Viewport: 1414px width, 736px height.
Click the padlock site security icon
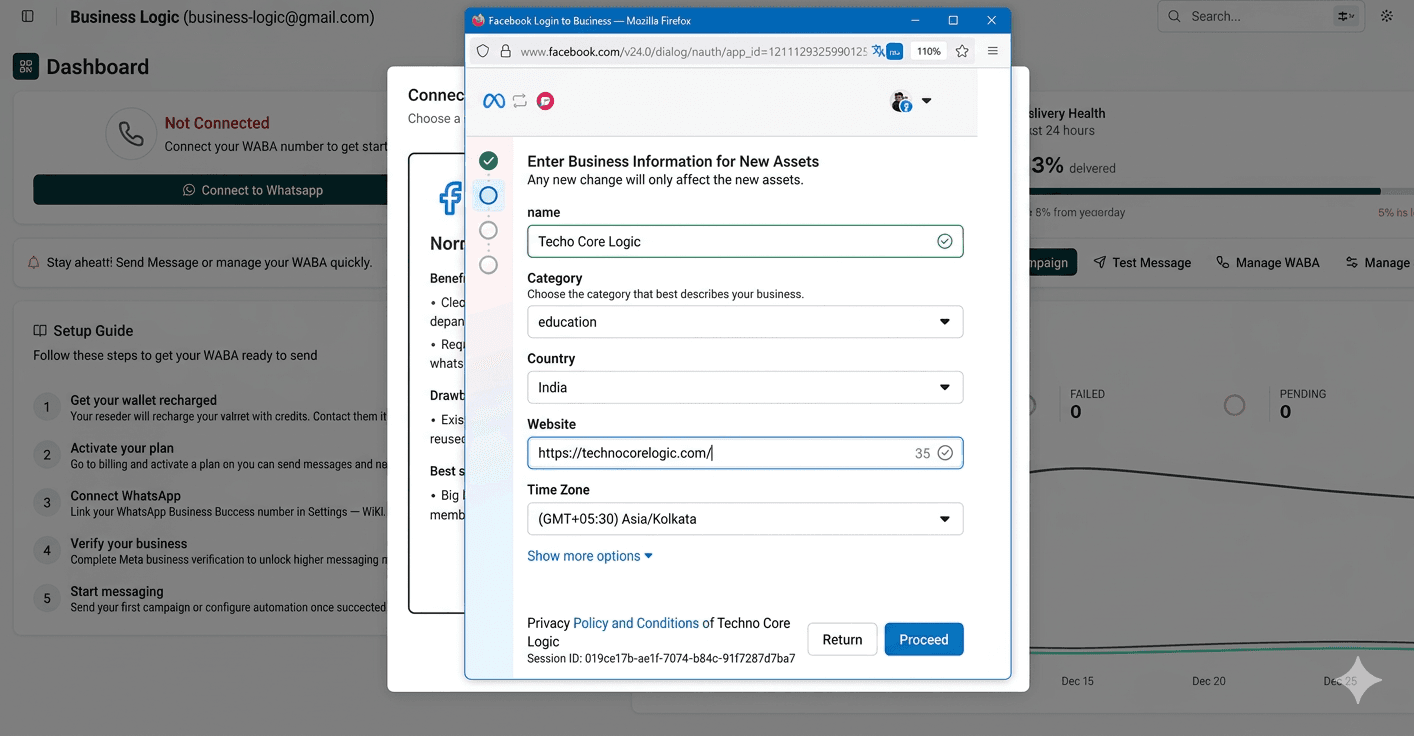point(505,51)
